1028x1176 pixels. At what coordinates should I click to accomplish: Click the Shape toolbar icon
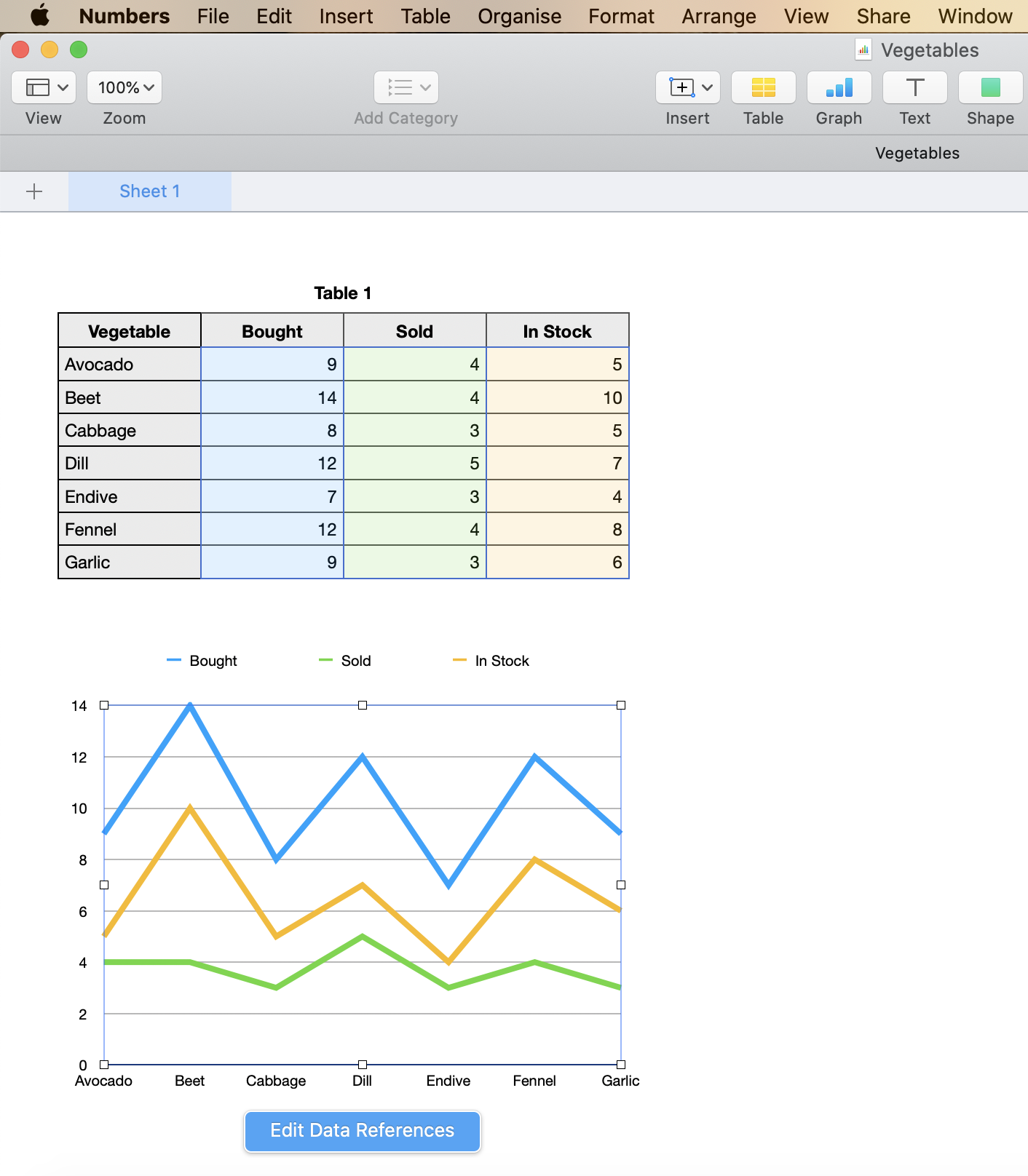pos(990,88)
